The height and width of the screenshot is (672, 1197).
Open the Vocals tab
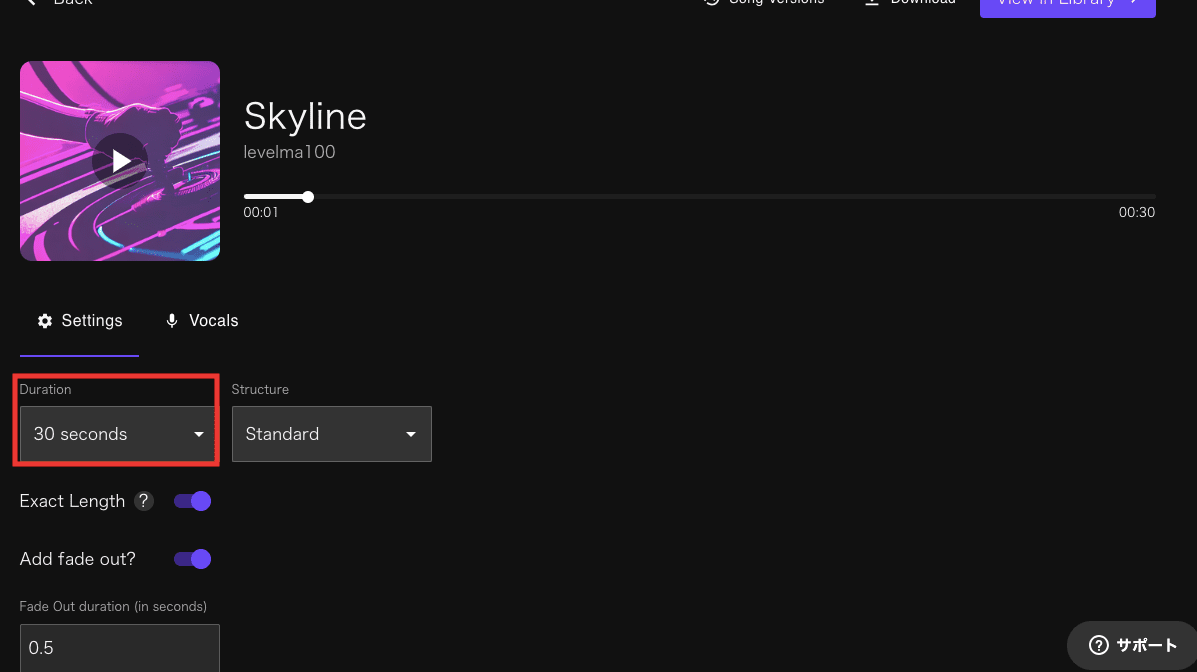pos(201,321)
